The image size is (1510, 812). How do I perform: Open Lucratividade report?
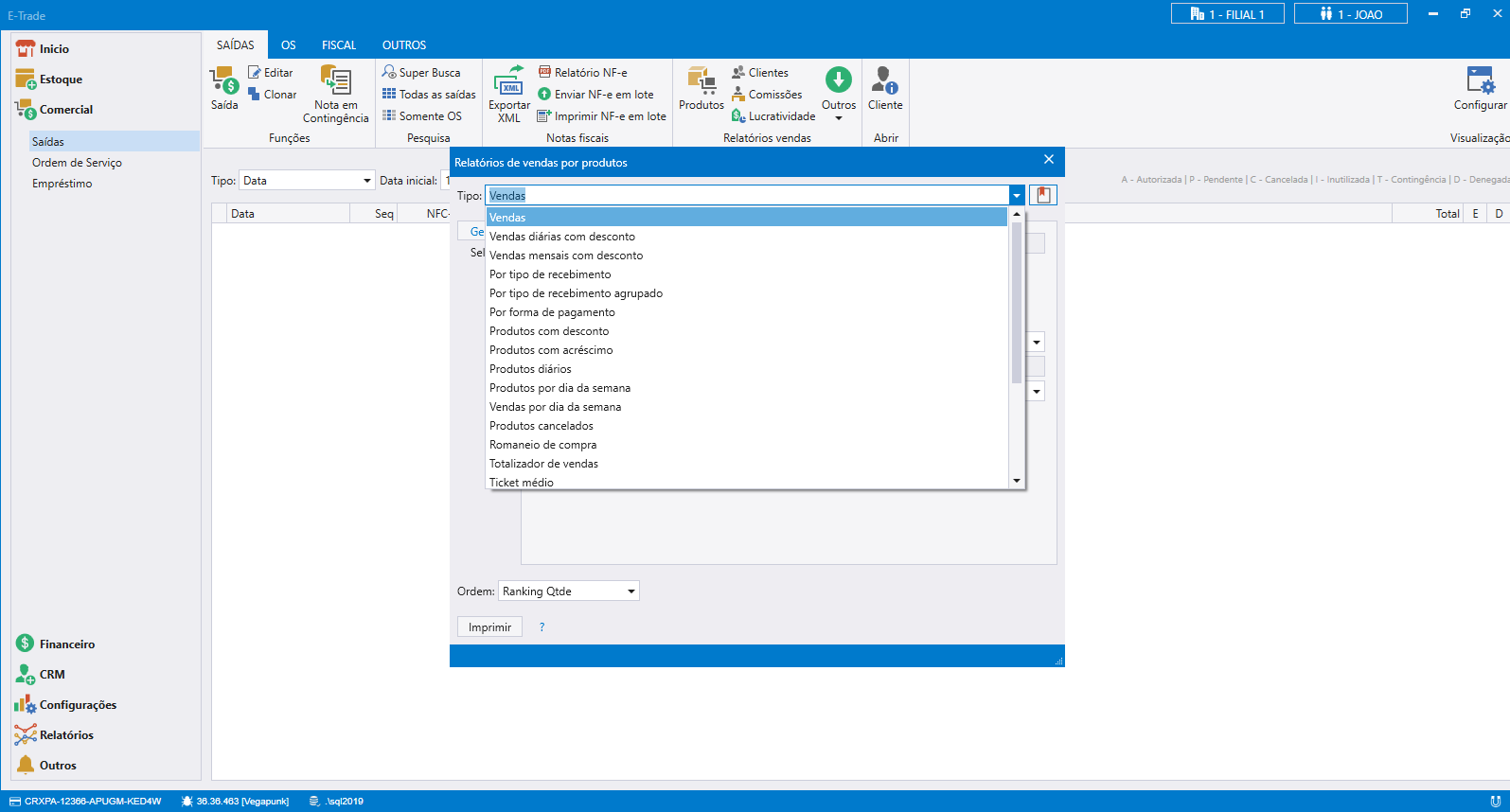773,116
